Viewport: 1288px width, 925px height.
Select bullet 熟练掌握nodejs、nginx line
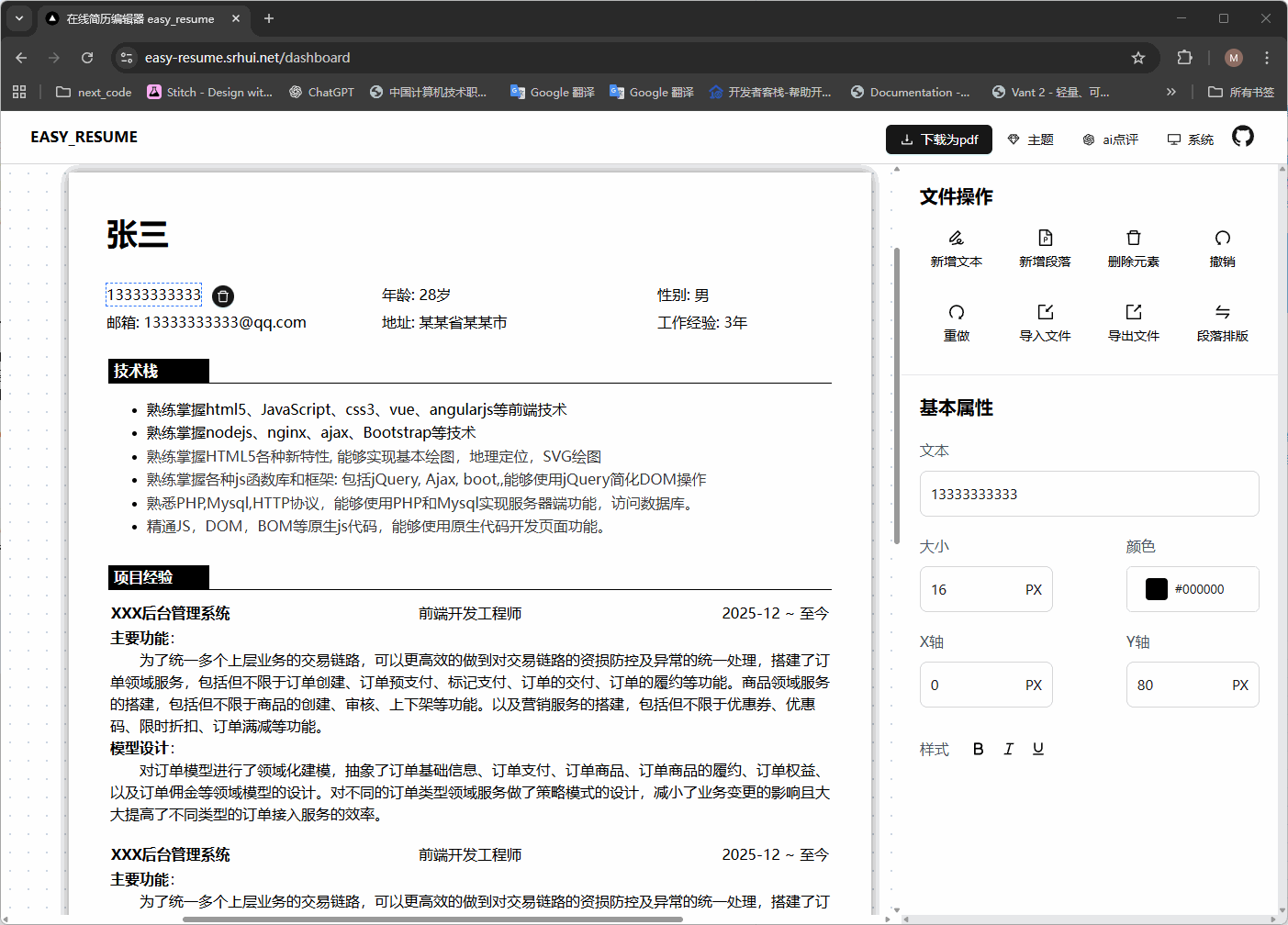[x=311, y=432]
